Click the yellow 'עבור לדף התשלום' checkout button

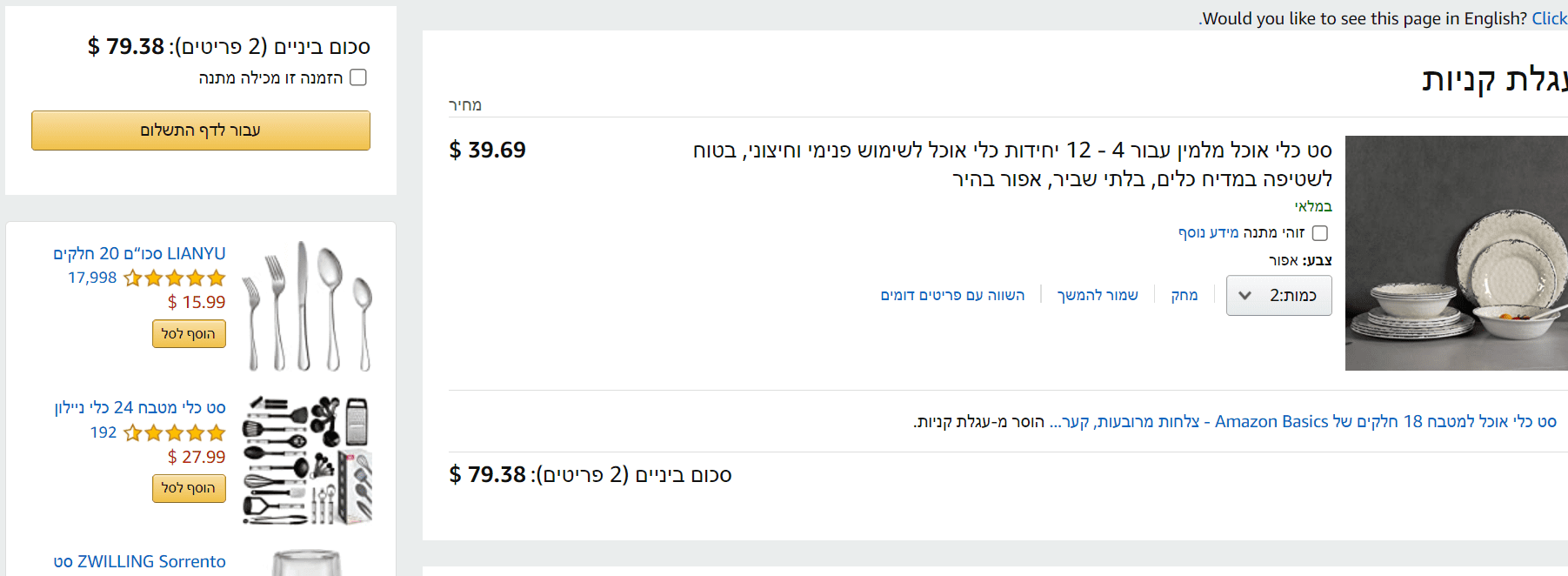pyautogui.click(x=201, y=131)
